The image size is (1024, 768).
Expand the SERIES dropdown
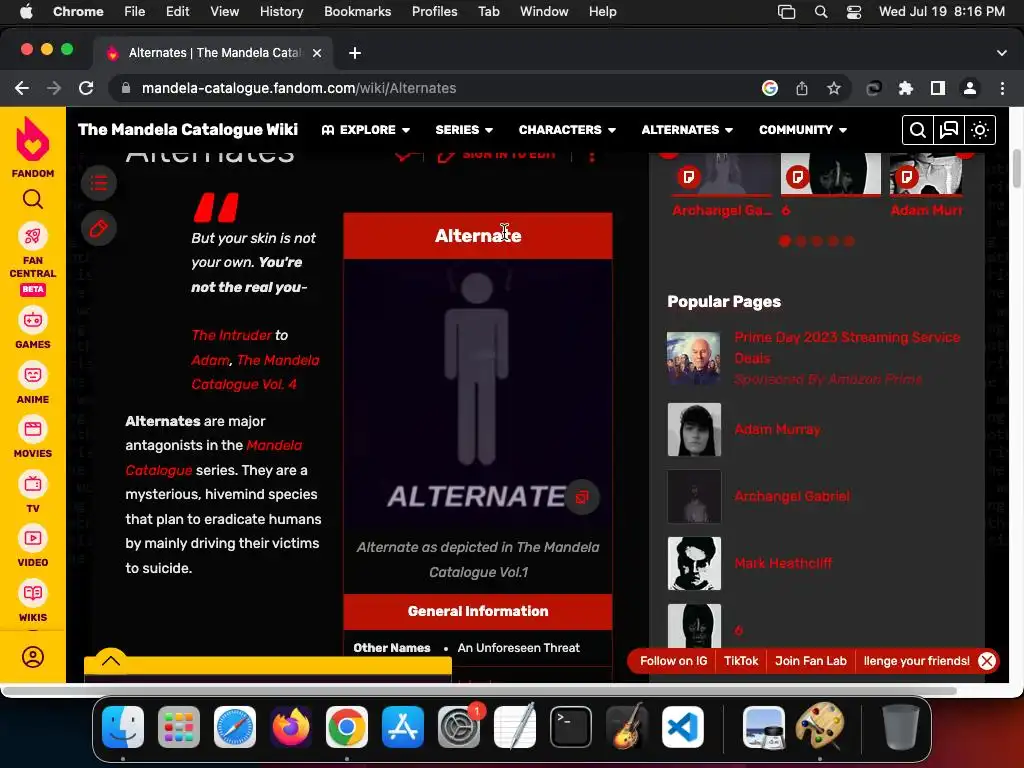[x=464, y=130]
